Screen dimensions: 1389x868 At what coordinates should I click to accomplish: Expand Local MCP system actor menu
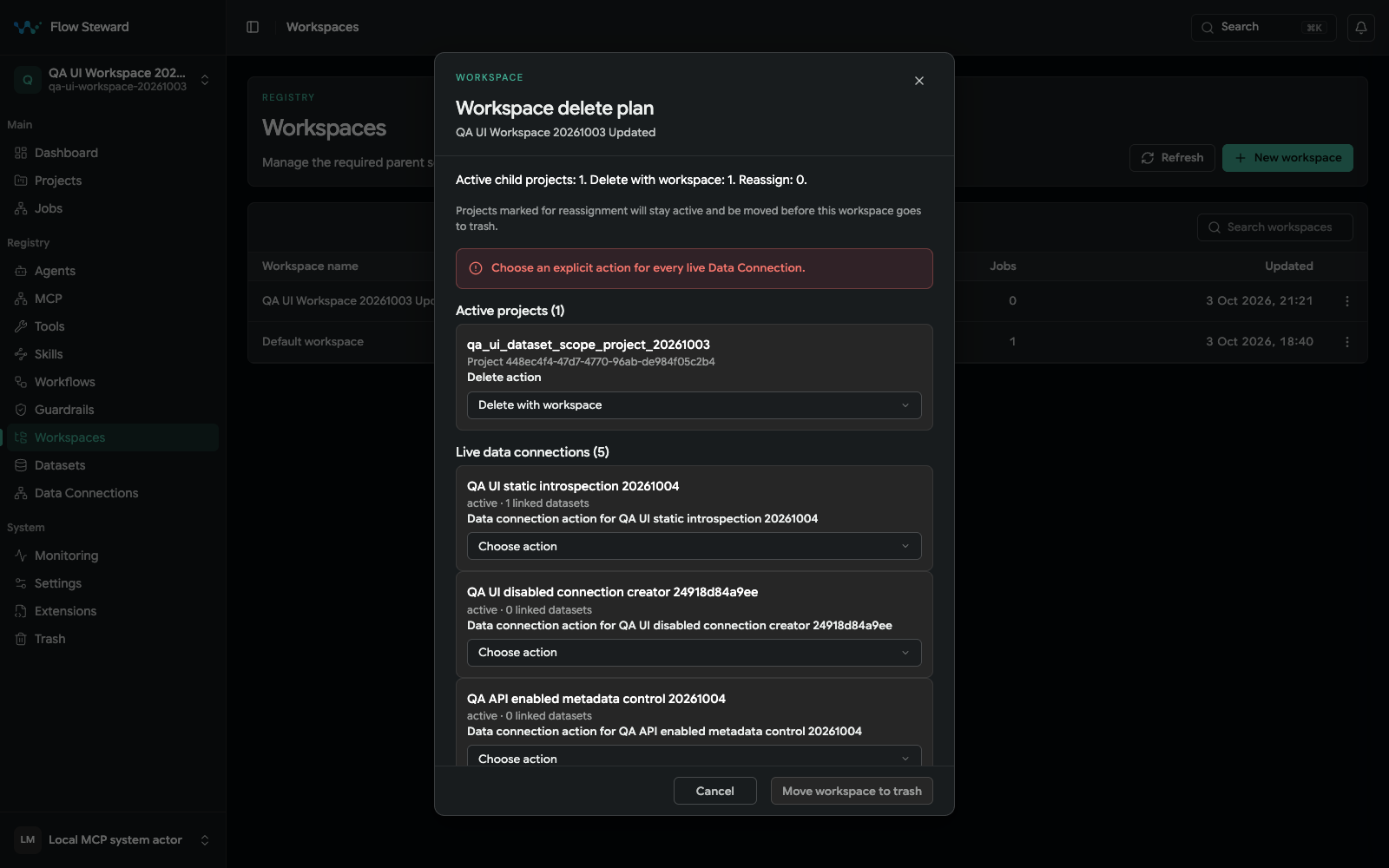[205, 840]
